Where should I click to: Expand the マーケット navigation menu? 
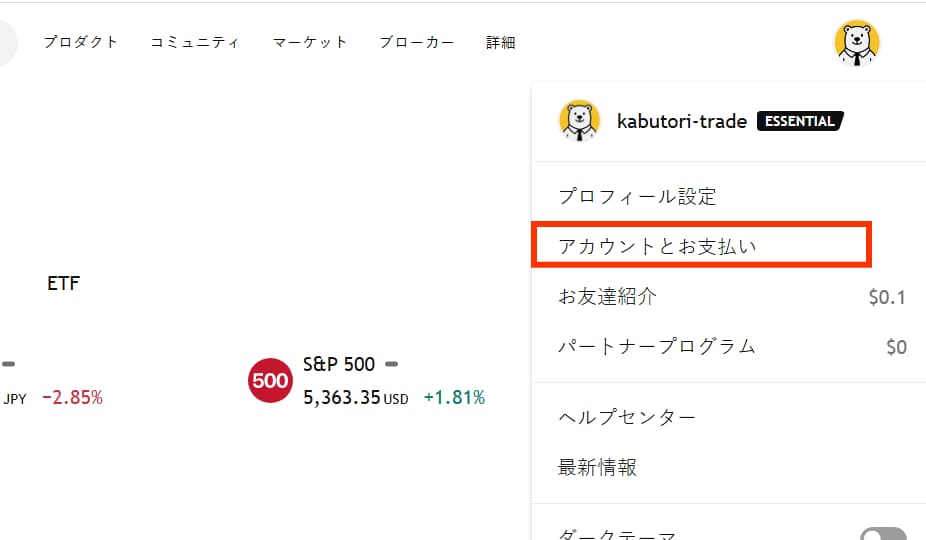pos(310,42)
